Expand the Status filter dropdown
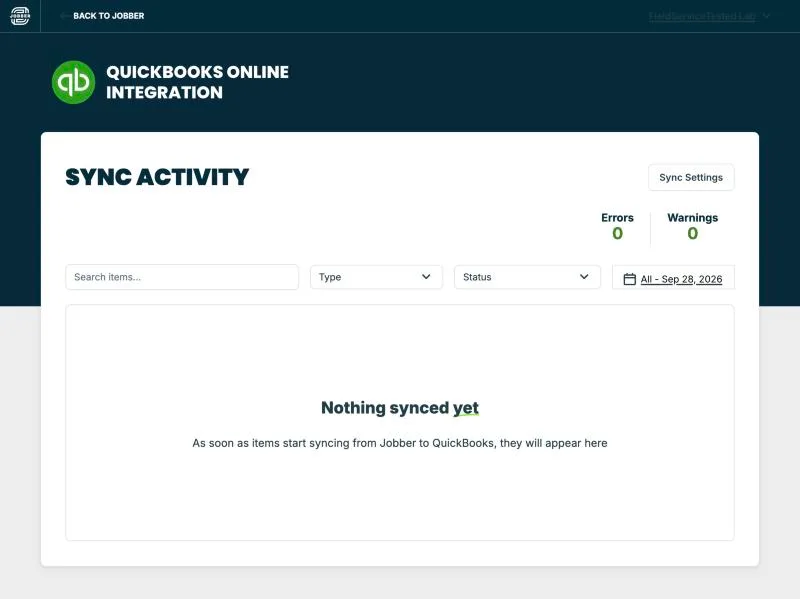Screen dimensions: 800x599 [527, 277]
